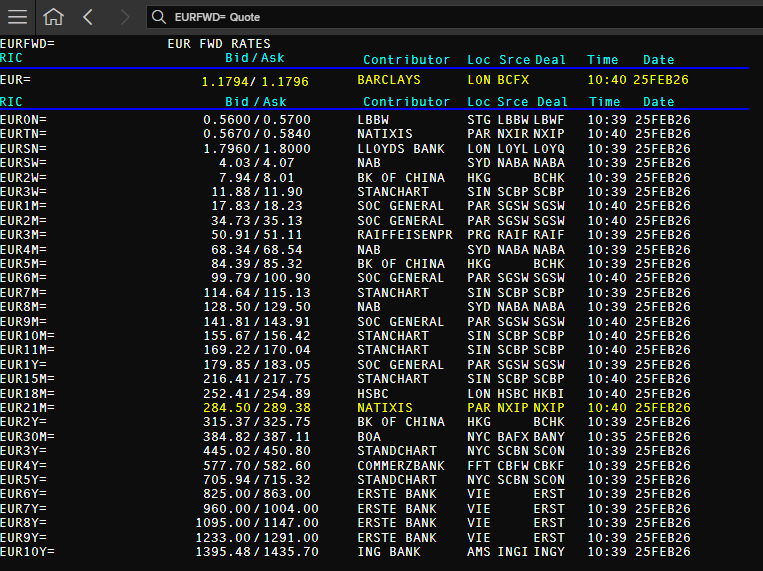The width and height of the screenshot is (763, 571).
Task: Open the EUR6M= RIC
Action: (23, 278)
